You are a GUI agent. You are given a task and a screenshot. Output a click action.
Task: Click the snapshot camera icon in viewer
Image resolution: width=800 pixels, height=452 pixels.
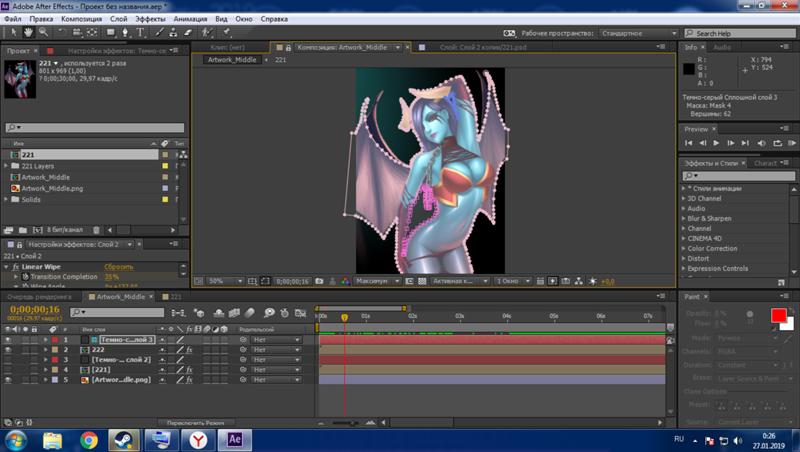[319, 281]
